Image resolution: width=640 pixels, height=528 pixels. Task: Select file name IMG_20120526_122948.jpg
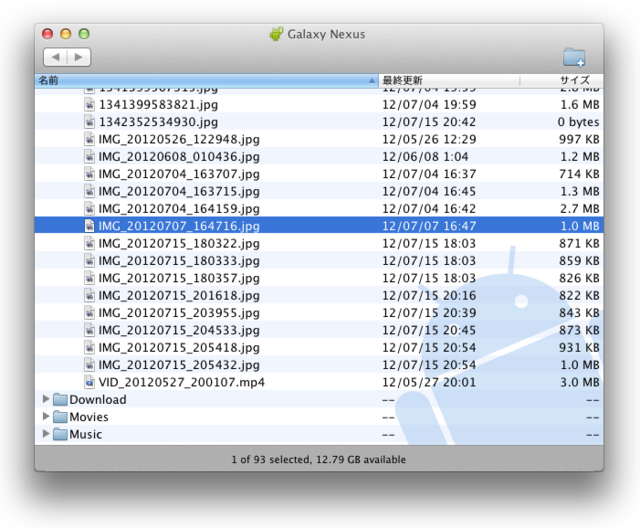pos(179,140)
